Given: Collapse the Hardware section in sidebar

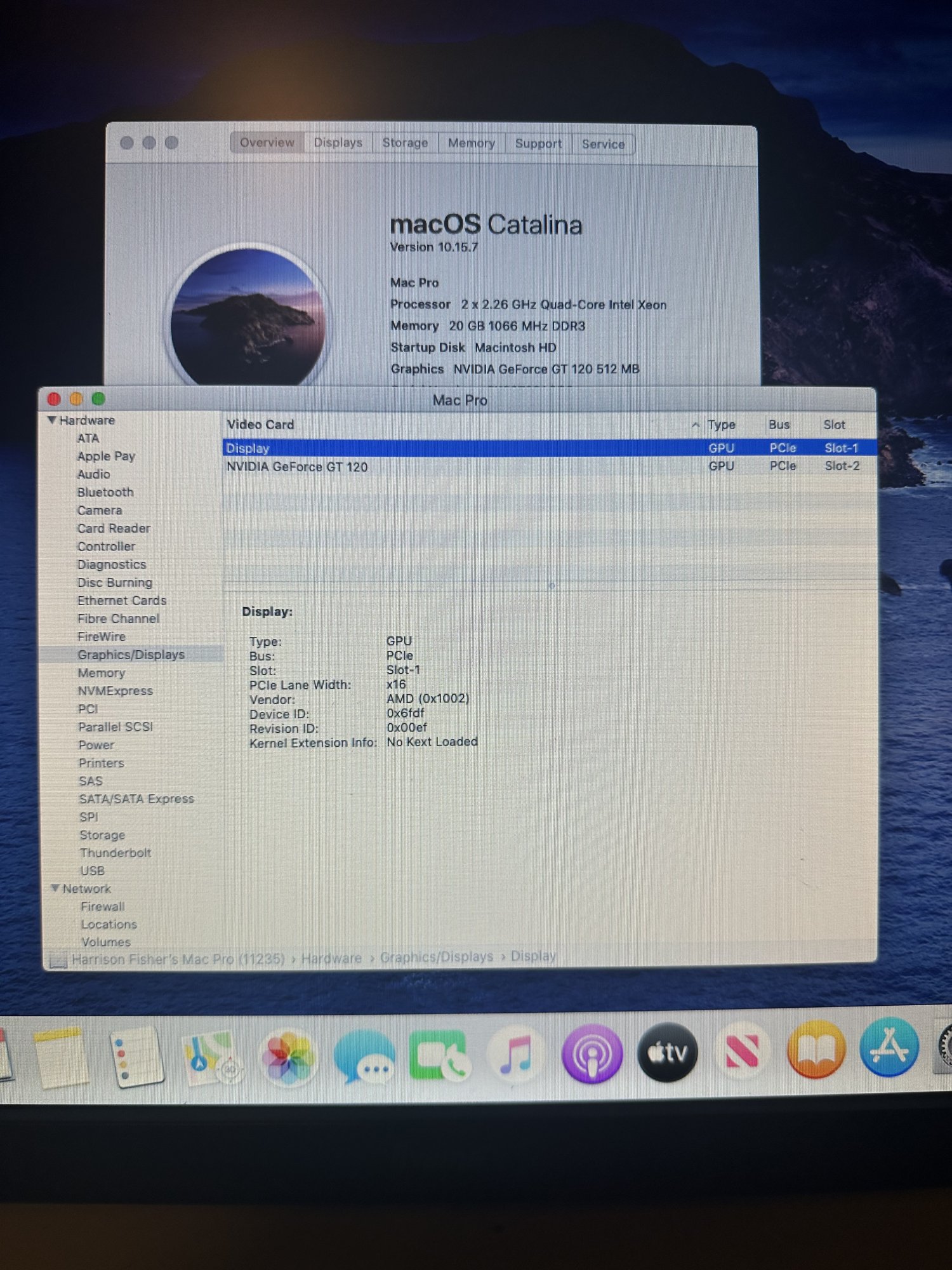Looking at the screenshot, I should [x=52, y=420].
